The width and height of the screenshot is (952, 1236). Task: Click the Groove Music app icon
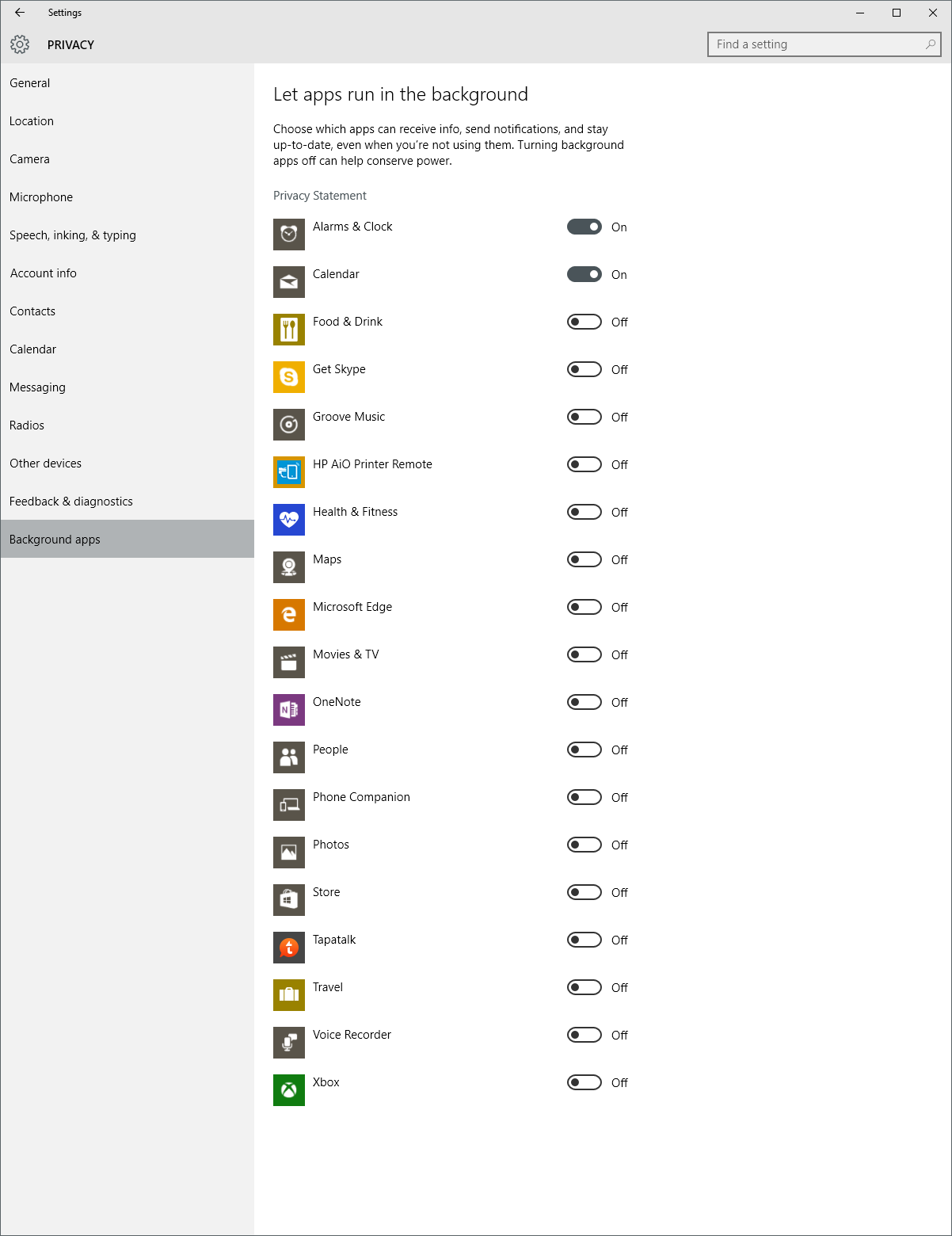pyautogui.click(x=289, y=425)
